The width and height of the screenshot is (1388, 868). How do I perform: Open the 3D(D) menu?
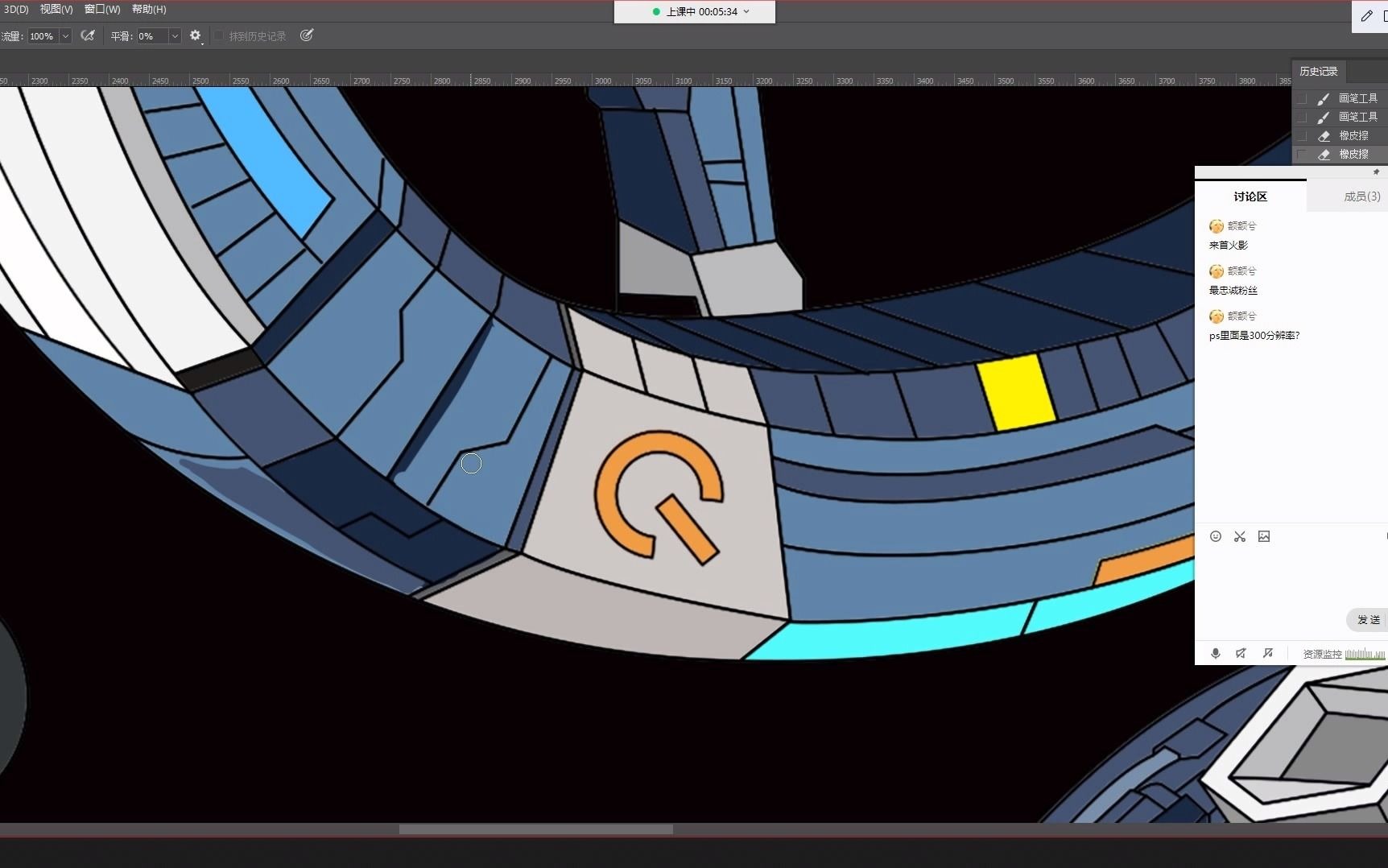tap(15, 10)
